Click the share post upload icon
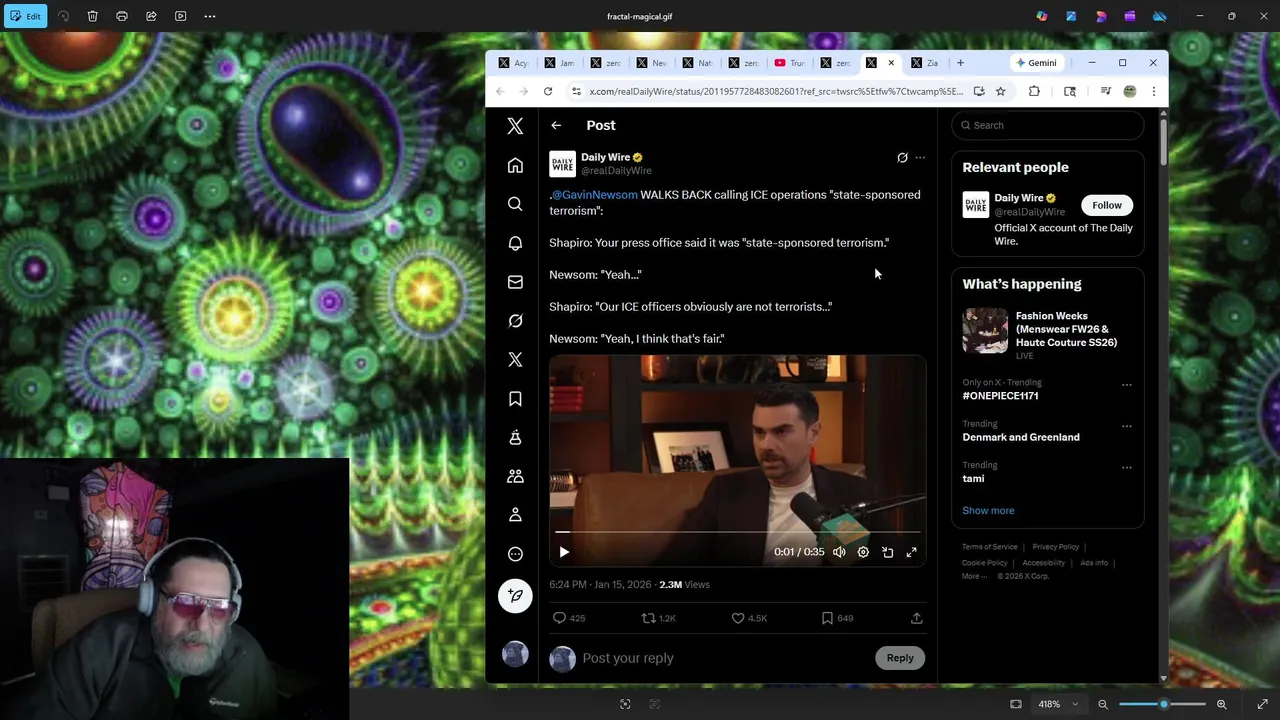1280x720 pixels. (x=916, y=618)
